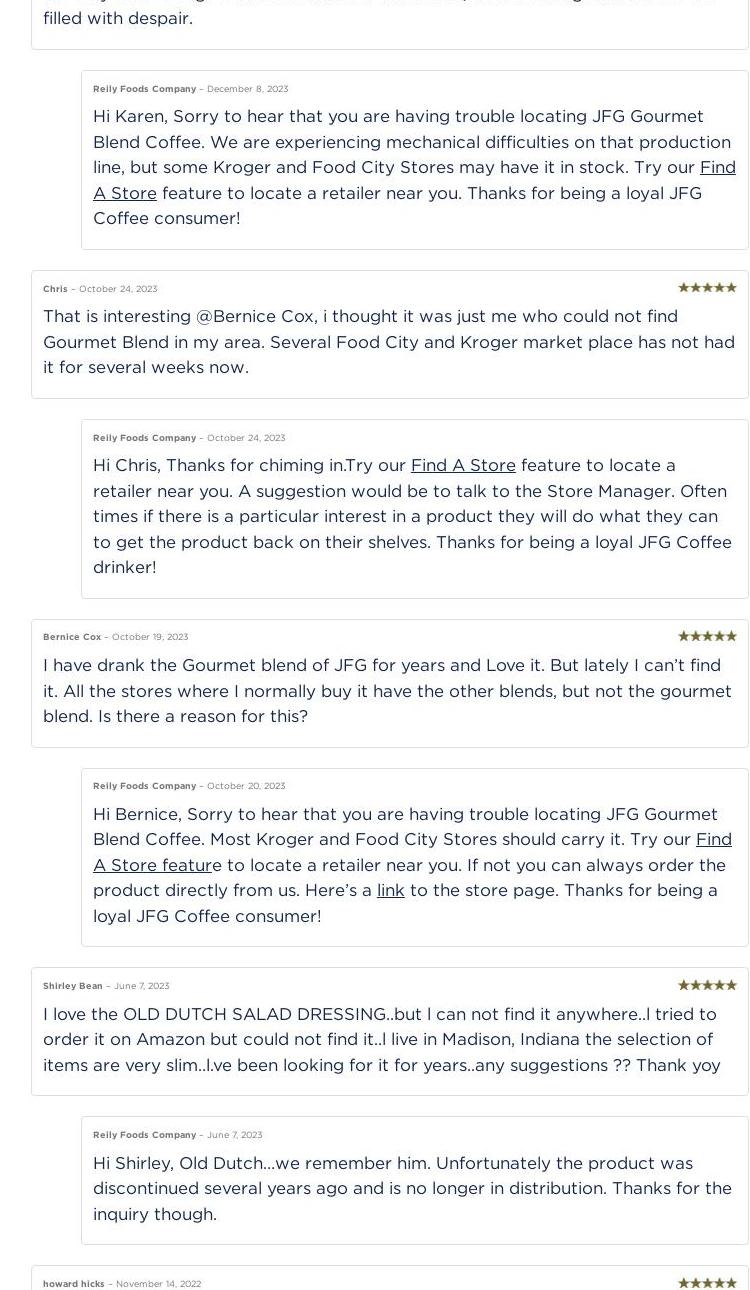Click the reply text about Old Dutch being discontinued
The width and height of the screenshot is (750, 1290).
(x=412, y=1188)
